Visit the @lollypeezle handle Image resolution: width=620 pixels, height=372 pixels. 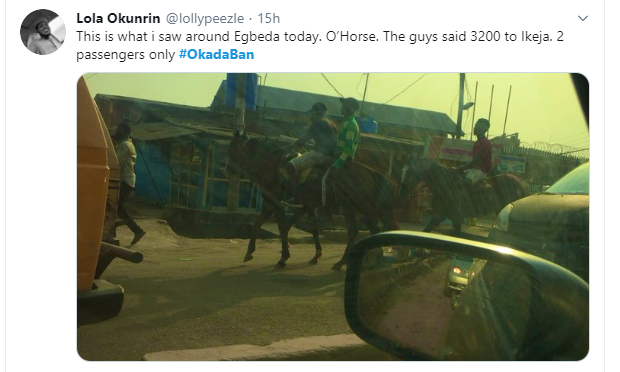(204, 18)
